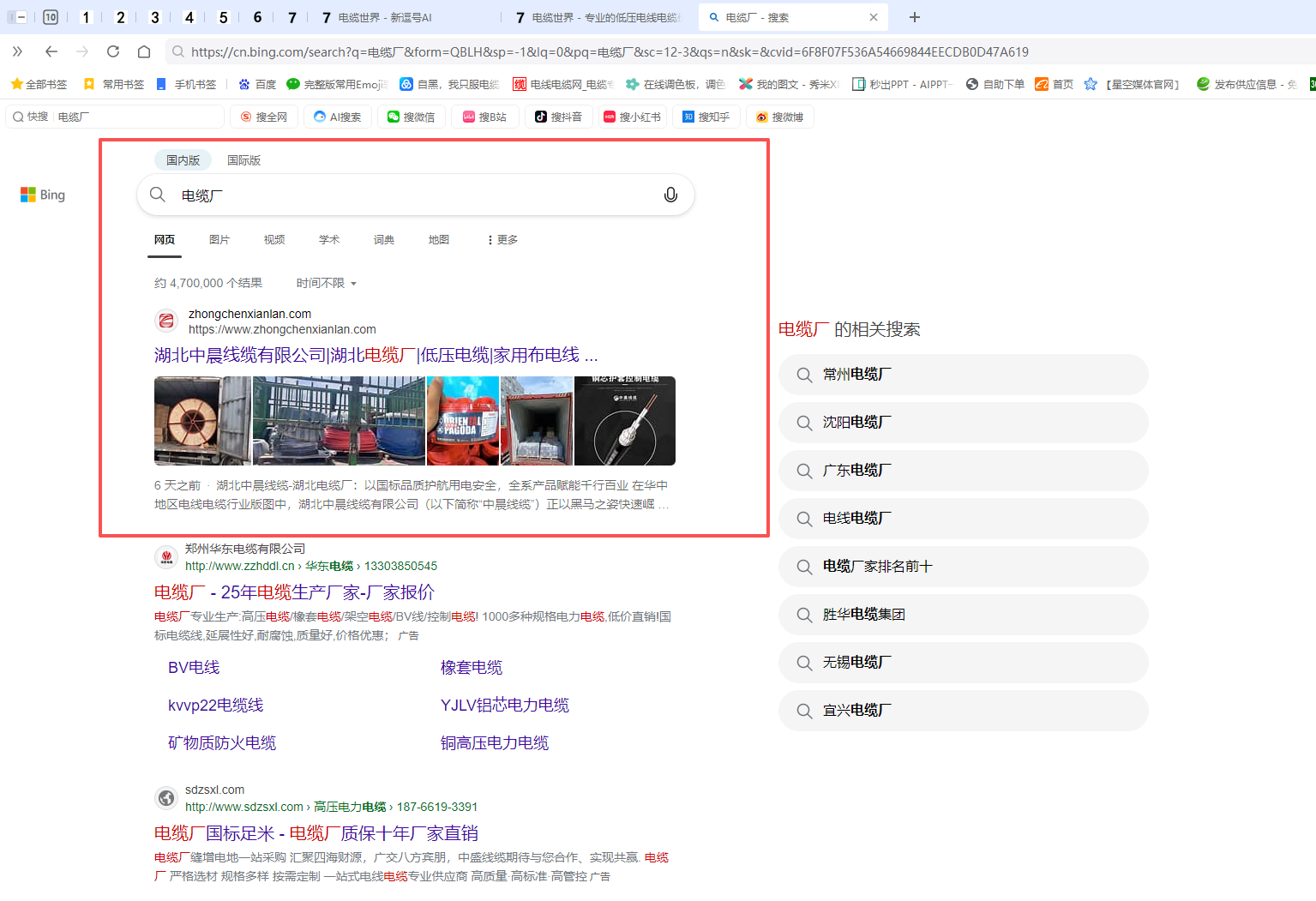Click the browser home icon

[x=144, y=51]
